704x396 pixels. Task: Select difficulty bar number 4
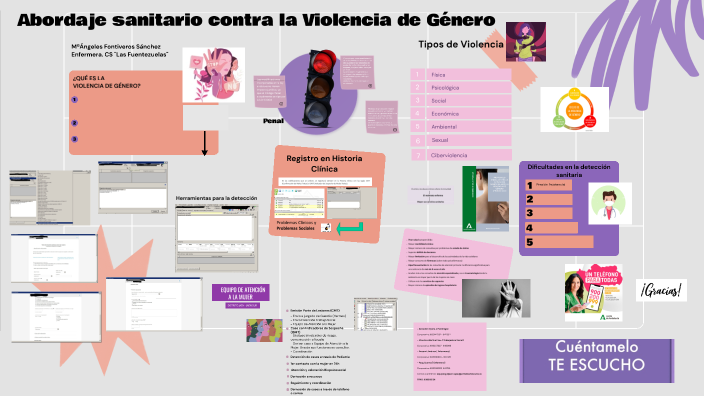point(551,228)
